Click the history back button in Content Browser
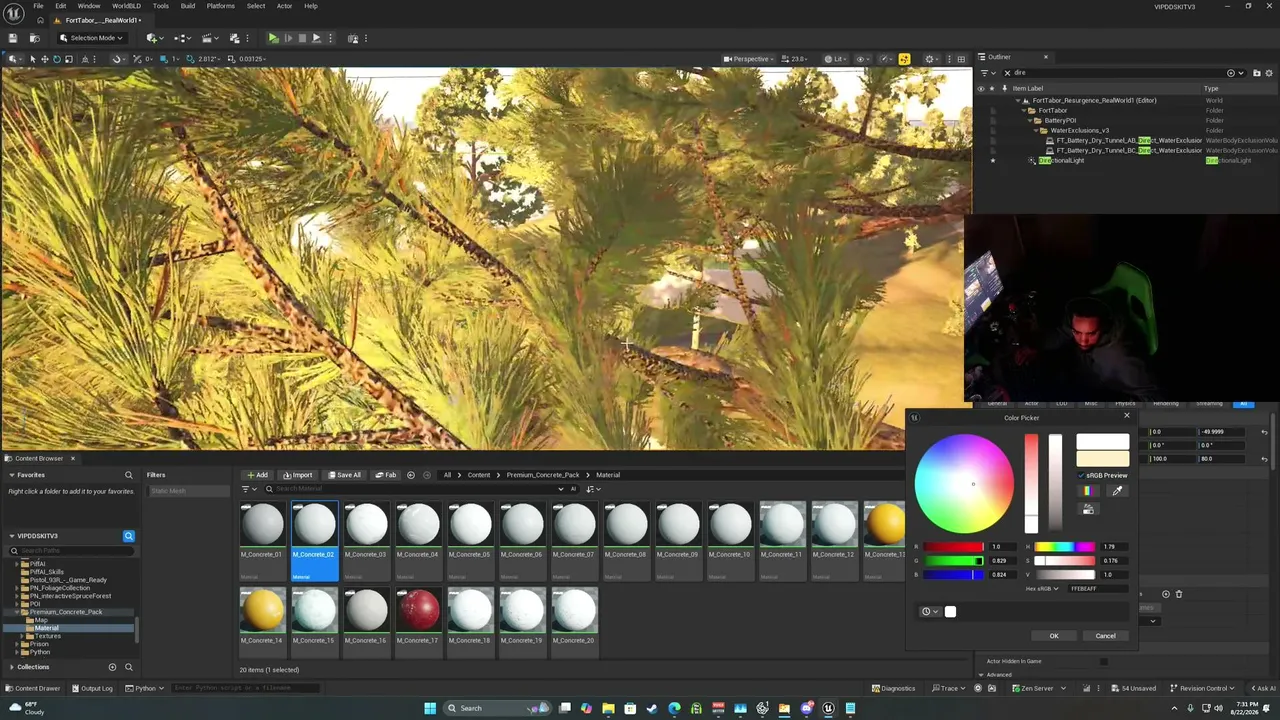The image size is (1280, 720). coord(410,475)
